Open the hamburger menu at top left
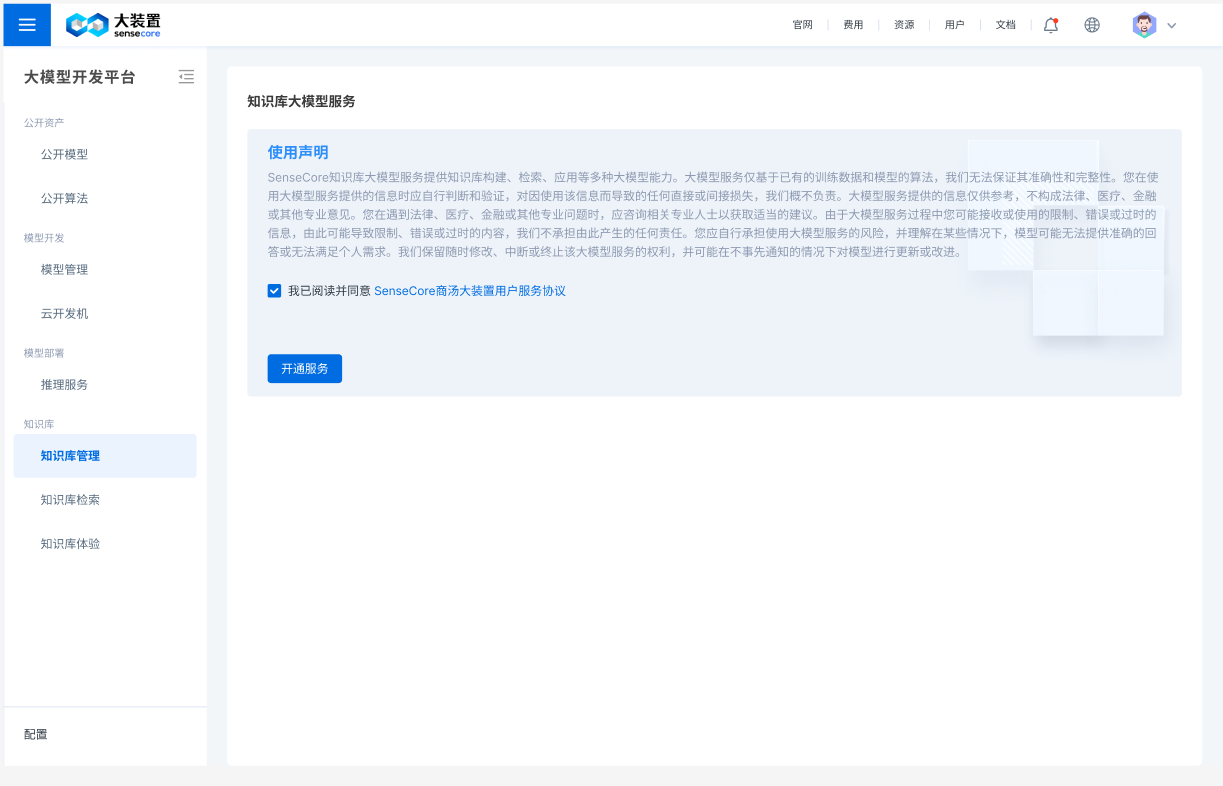The width and height of the screenshot is (1223, 786). click(26, 24)
